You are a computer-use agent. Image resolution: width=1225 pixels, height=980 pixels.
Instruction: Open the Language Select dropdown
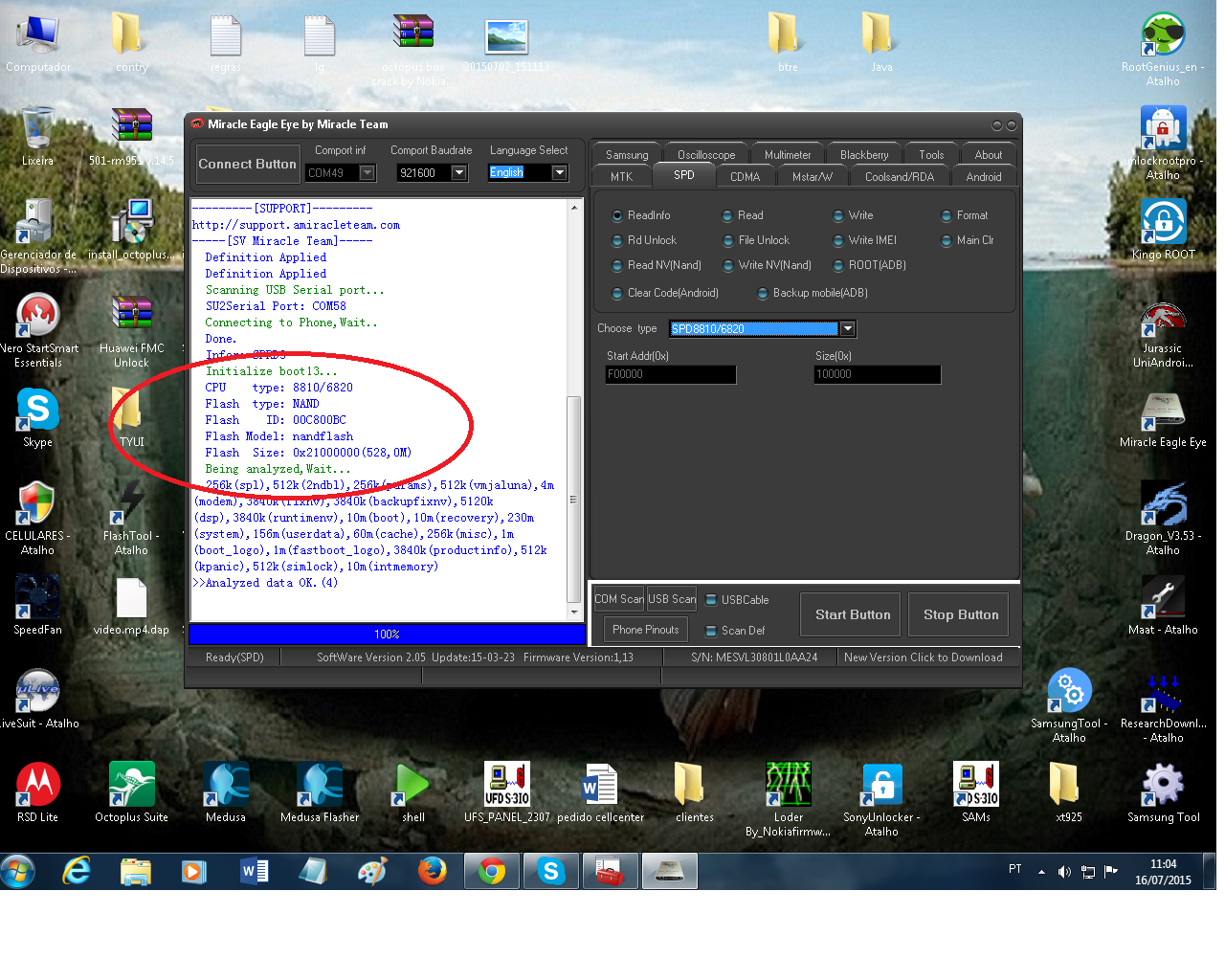pos(560,172)
